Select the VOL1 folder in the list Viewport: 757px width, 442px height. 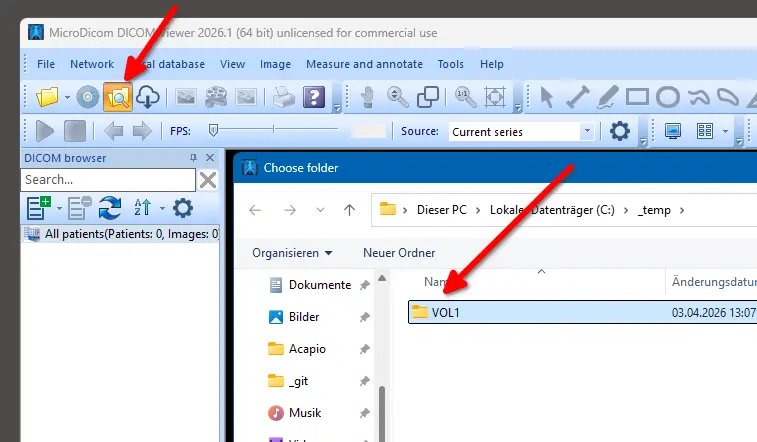tap(446, 312)
